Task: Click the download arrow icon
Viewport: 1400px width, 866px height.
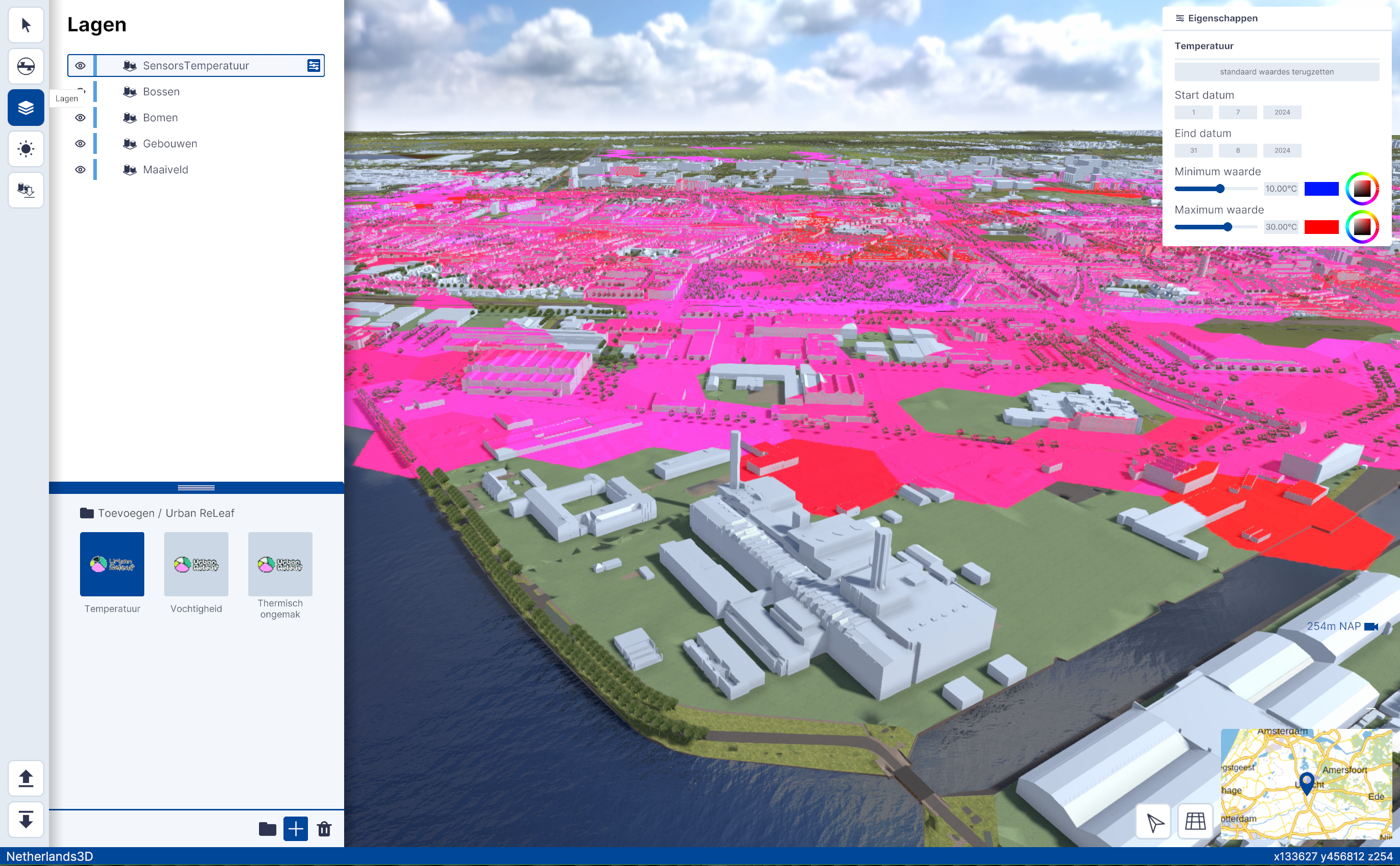Action: click(x=26, y=820)
